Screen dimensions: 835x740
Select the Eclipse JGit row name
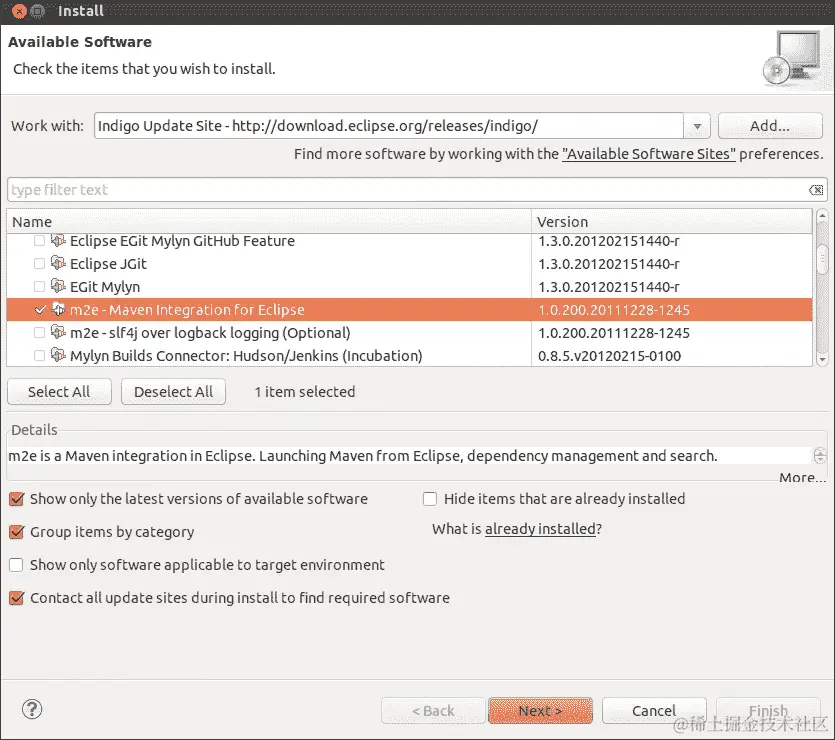point(108,264)
